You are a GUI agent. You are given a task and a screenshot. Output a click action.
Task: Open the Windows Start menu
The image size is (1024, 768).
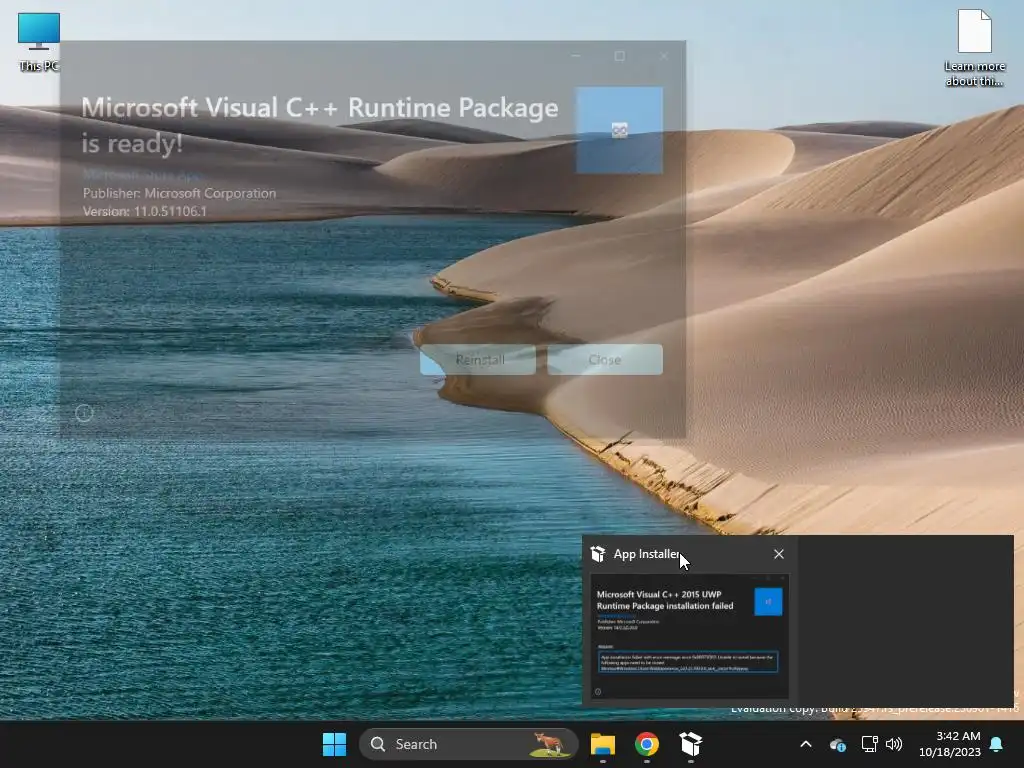(334, 744)
